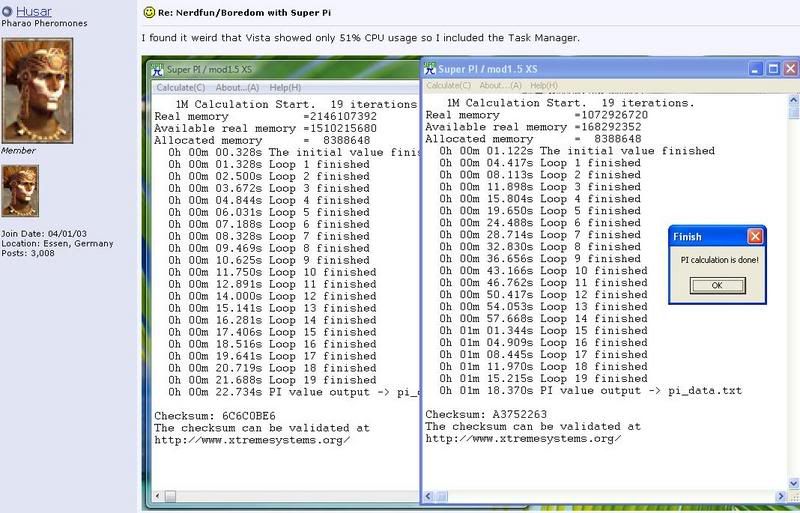Click the xtremesystems.org URL in right window
The image size is (800, 513).
[523, 438]
